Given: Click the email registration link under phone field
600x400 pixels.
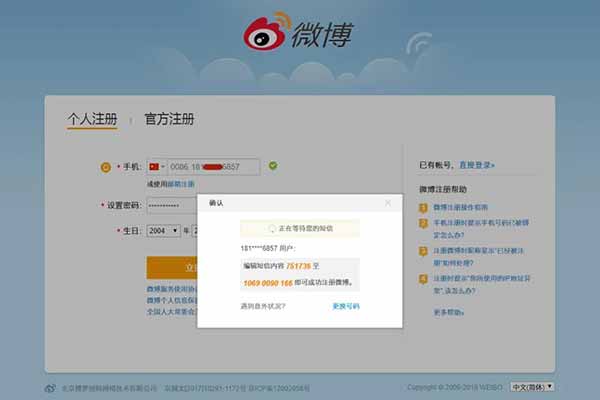Looking at the screenshot, I should pos(181,184).
